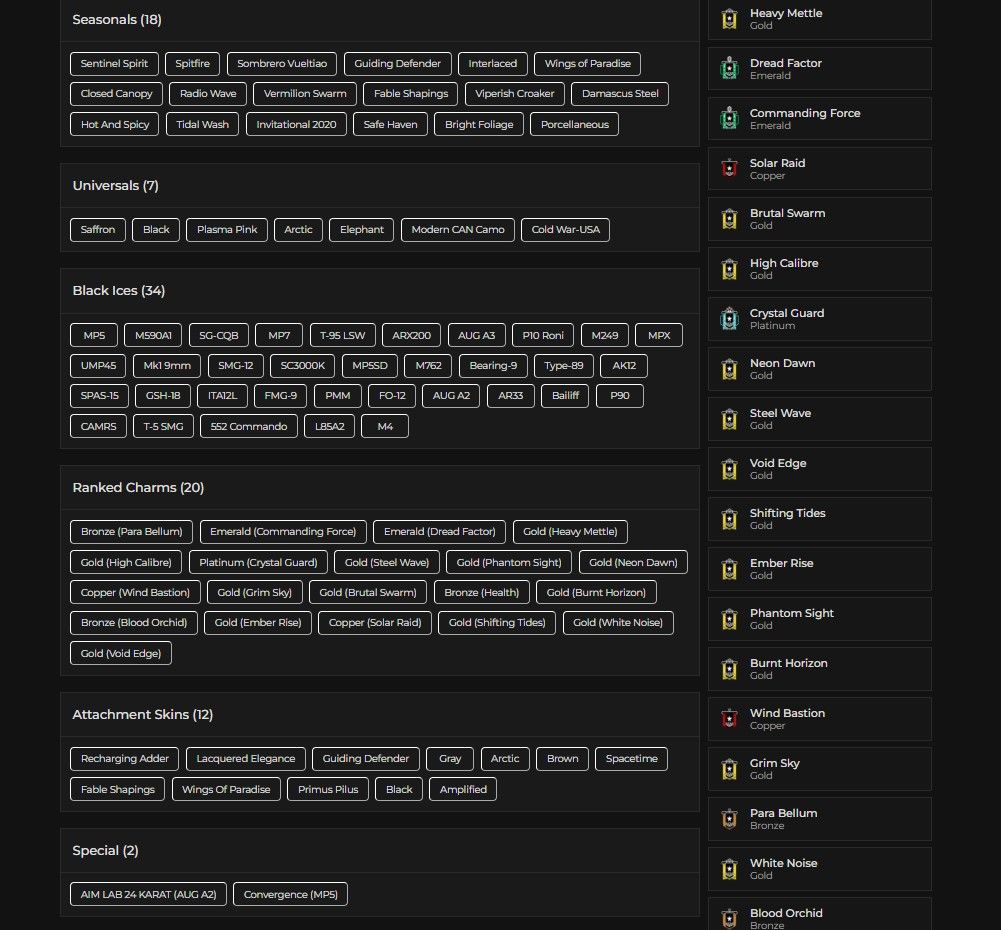Click the Tidal Wash seasonal tag
Screen dimensions: 1001x930
point(202,124)
